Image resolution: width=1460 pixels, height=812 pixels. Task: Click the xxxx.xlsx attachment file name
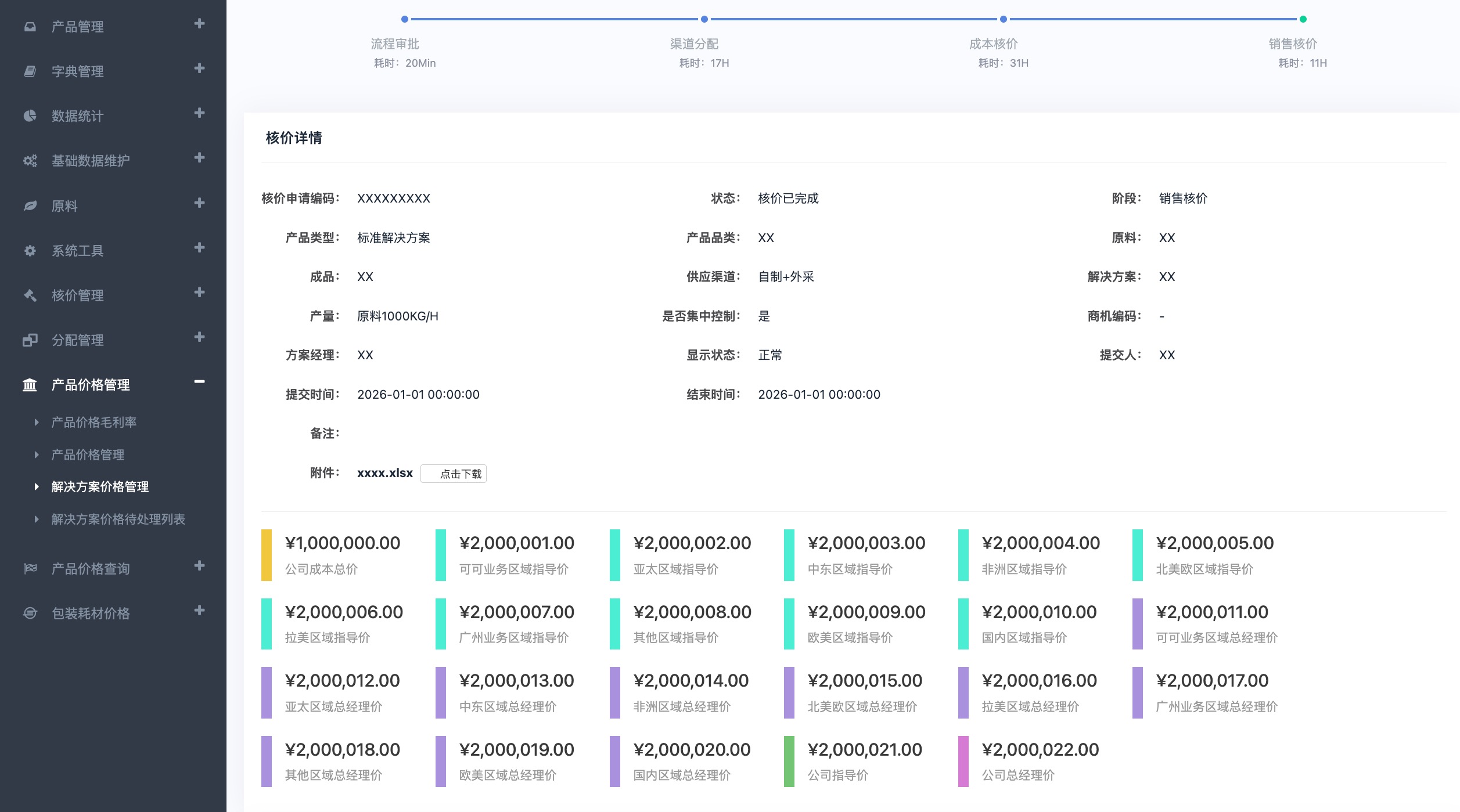tap(384, 473)
